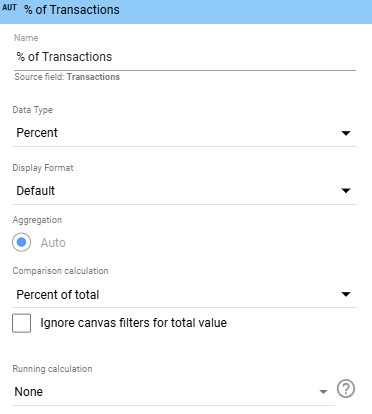This screenshot has height=414, width=372.
Task: Click the Auto label next to radio
Action: 53,243
